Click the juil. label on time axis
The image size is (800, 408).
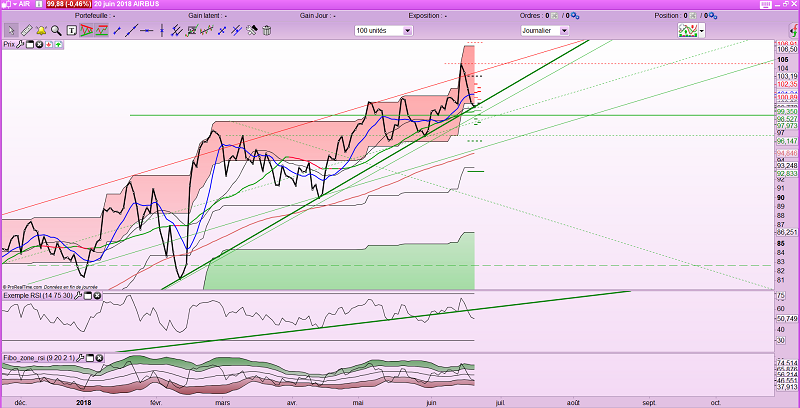coord(503,402)
